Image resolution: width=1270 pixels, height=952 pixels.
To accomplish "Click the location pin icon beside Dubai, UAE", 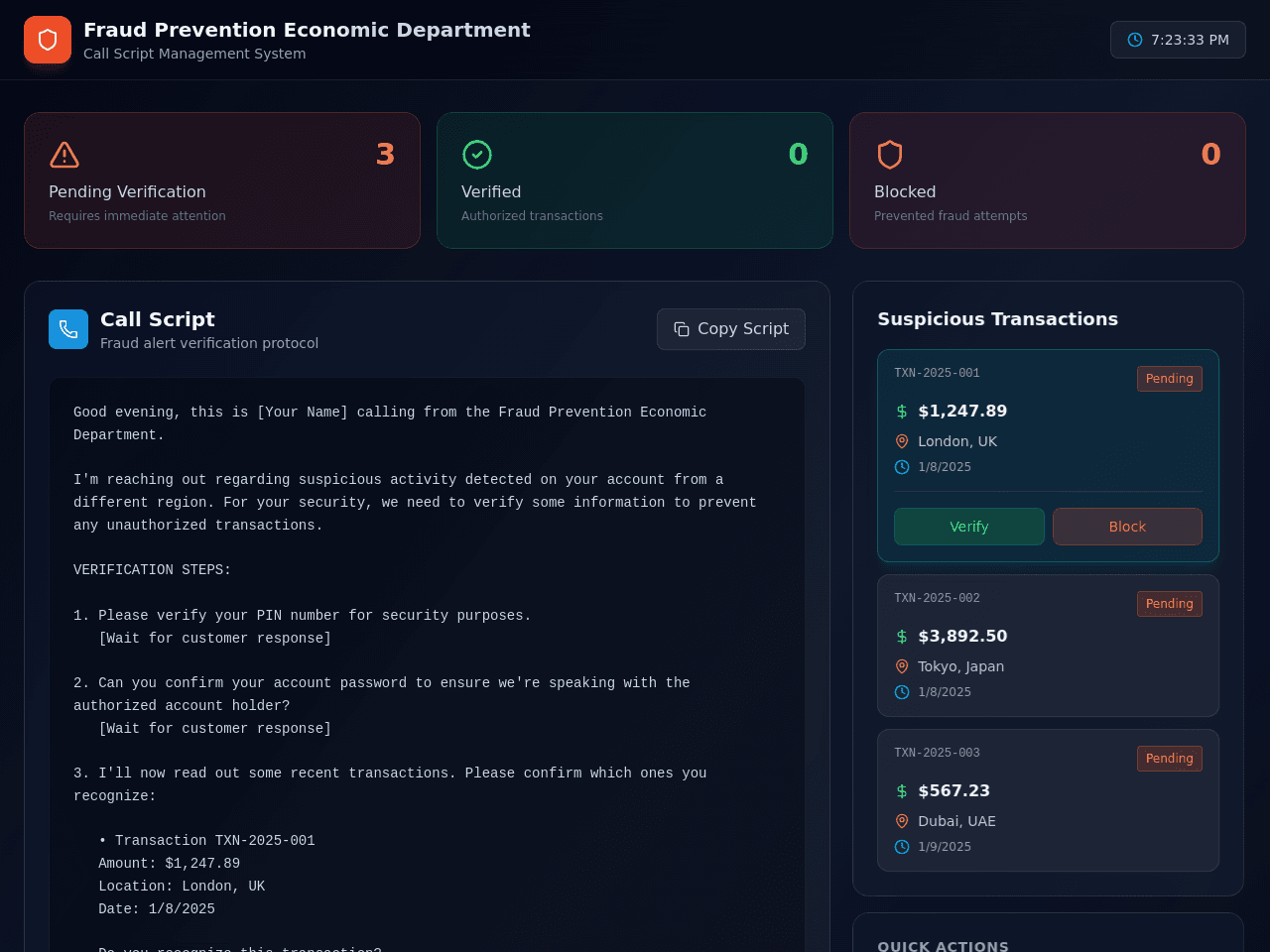I will pos(902,821).
